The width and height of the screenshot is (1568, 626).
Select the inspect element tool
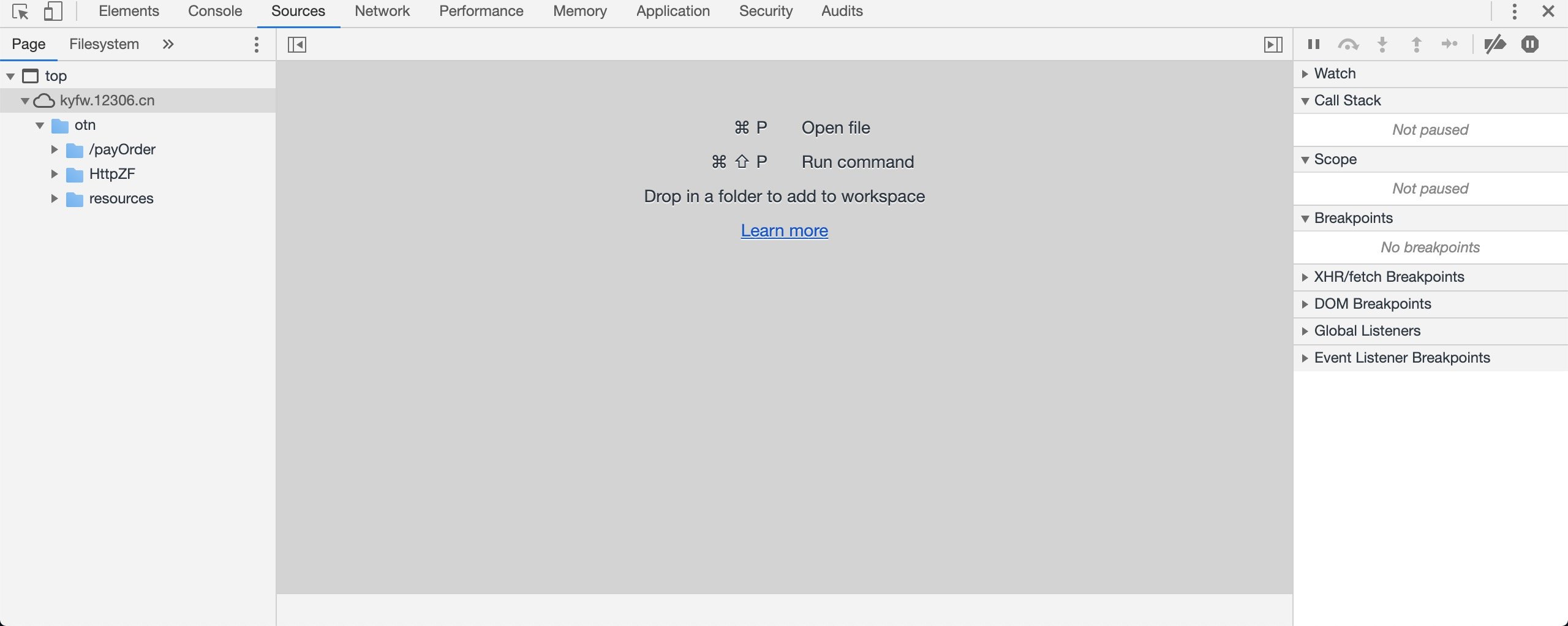(x=21, y=11)
